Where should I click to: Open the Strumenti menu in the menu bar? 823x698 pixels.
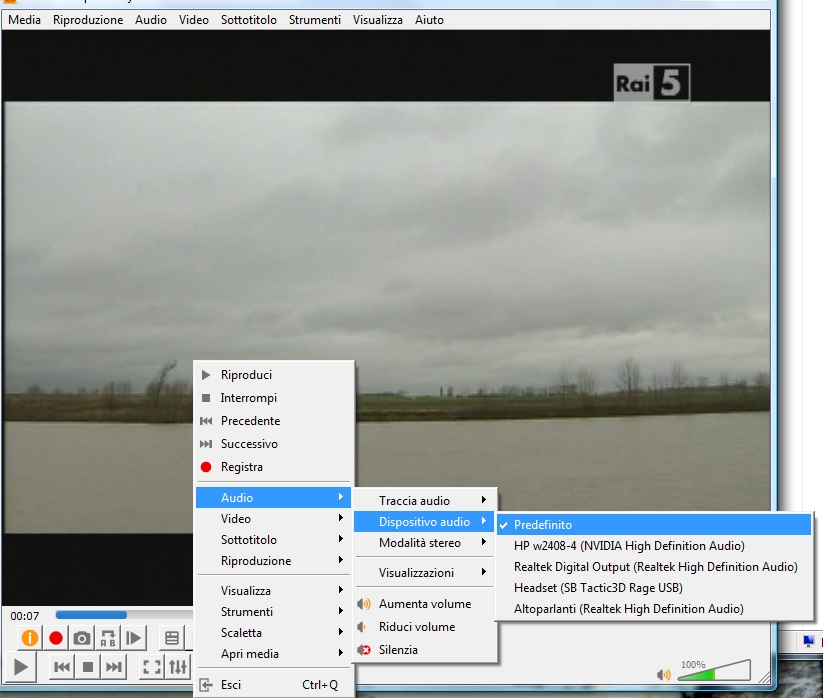[314, 20]
